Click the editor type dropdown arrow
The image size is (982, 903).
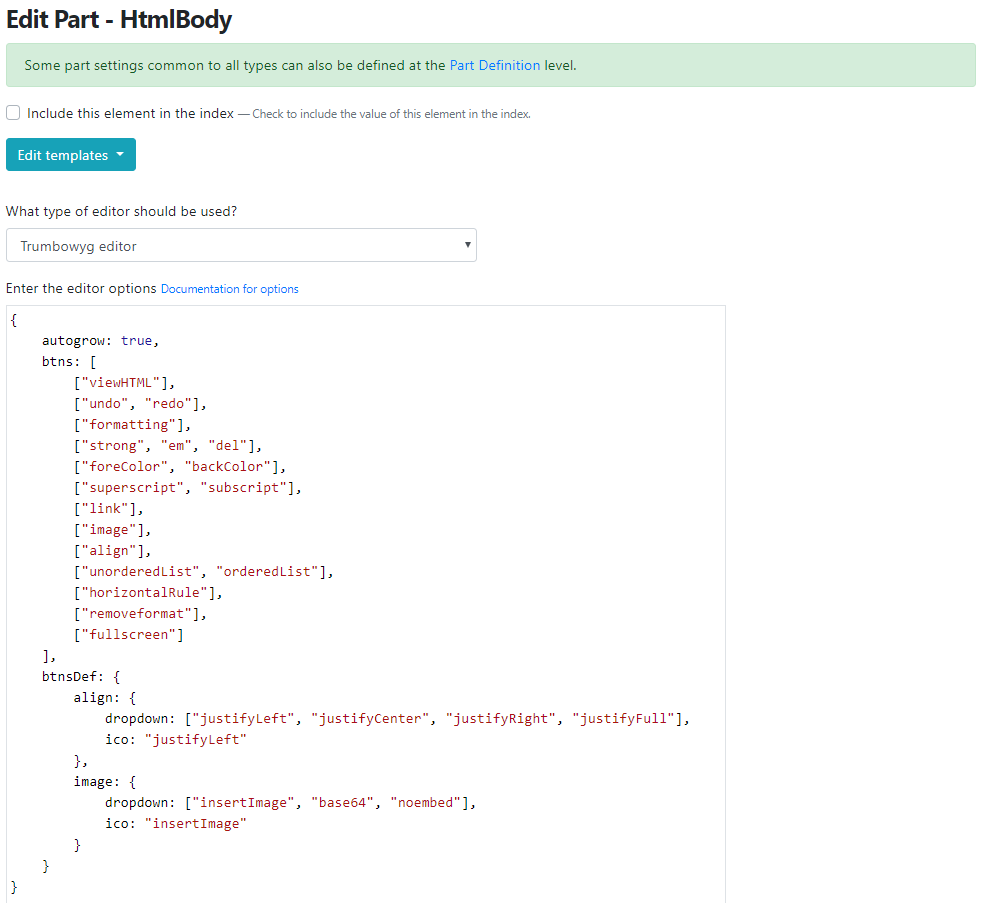tap(467, 245)
